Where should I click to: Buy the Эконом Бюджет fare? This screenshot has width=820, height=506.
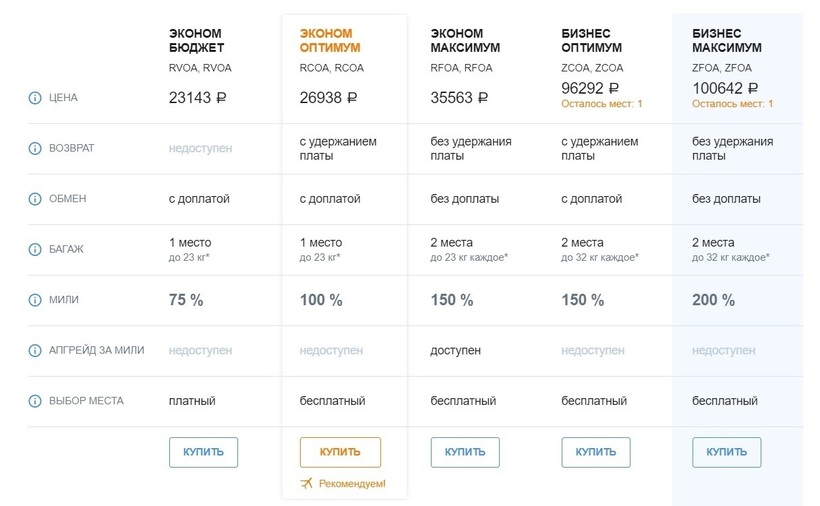pyautogui.click(x=204, y=452)
